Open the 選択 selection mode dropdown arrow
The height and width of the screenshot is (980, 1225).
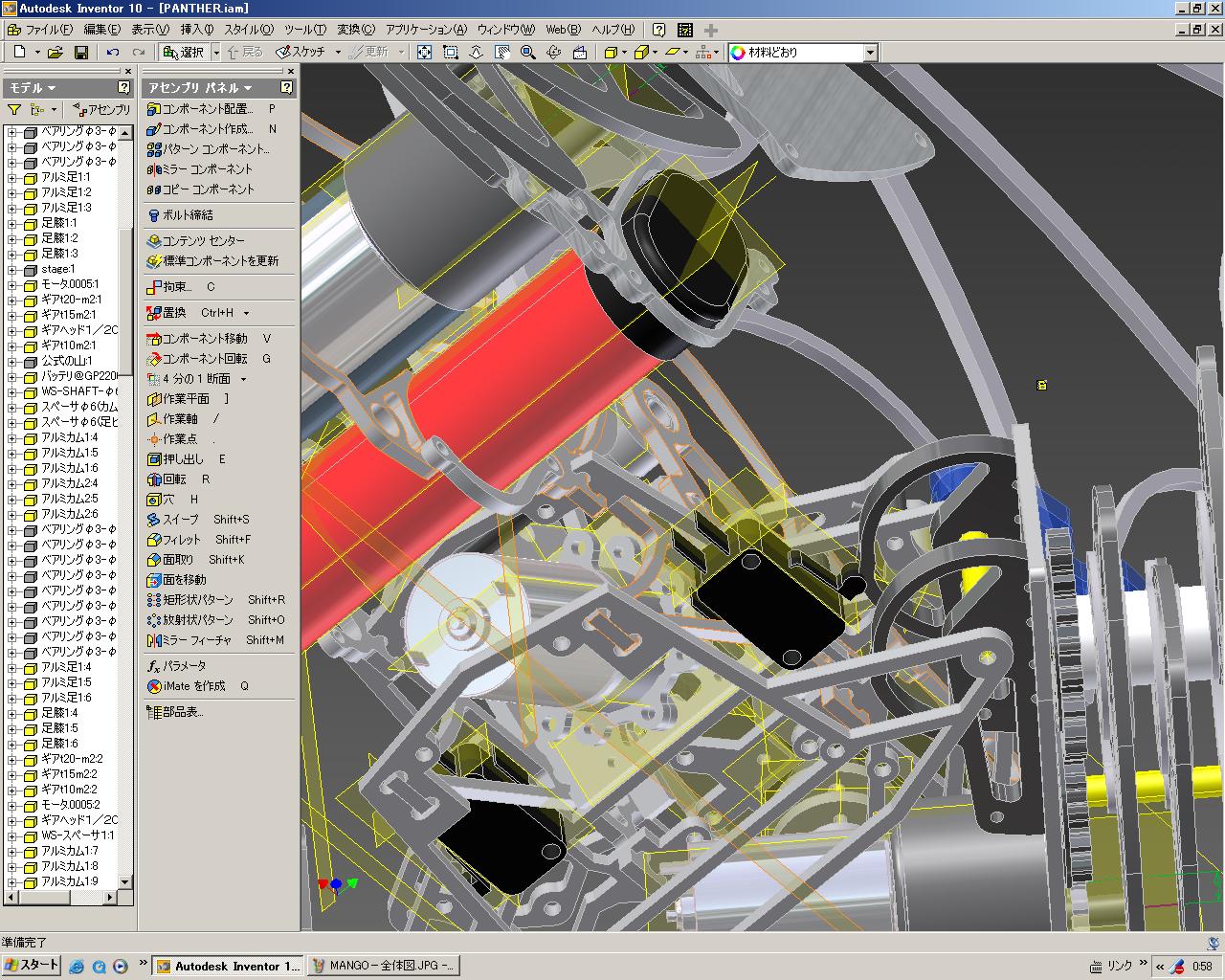216,52
